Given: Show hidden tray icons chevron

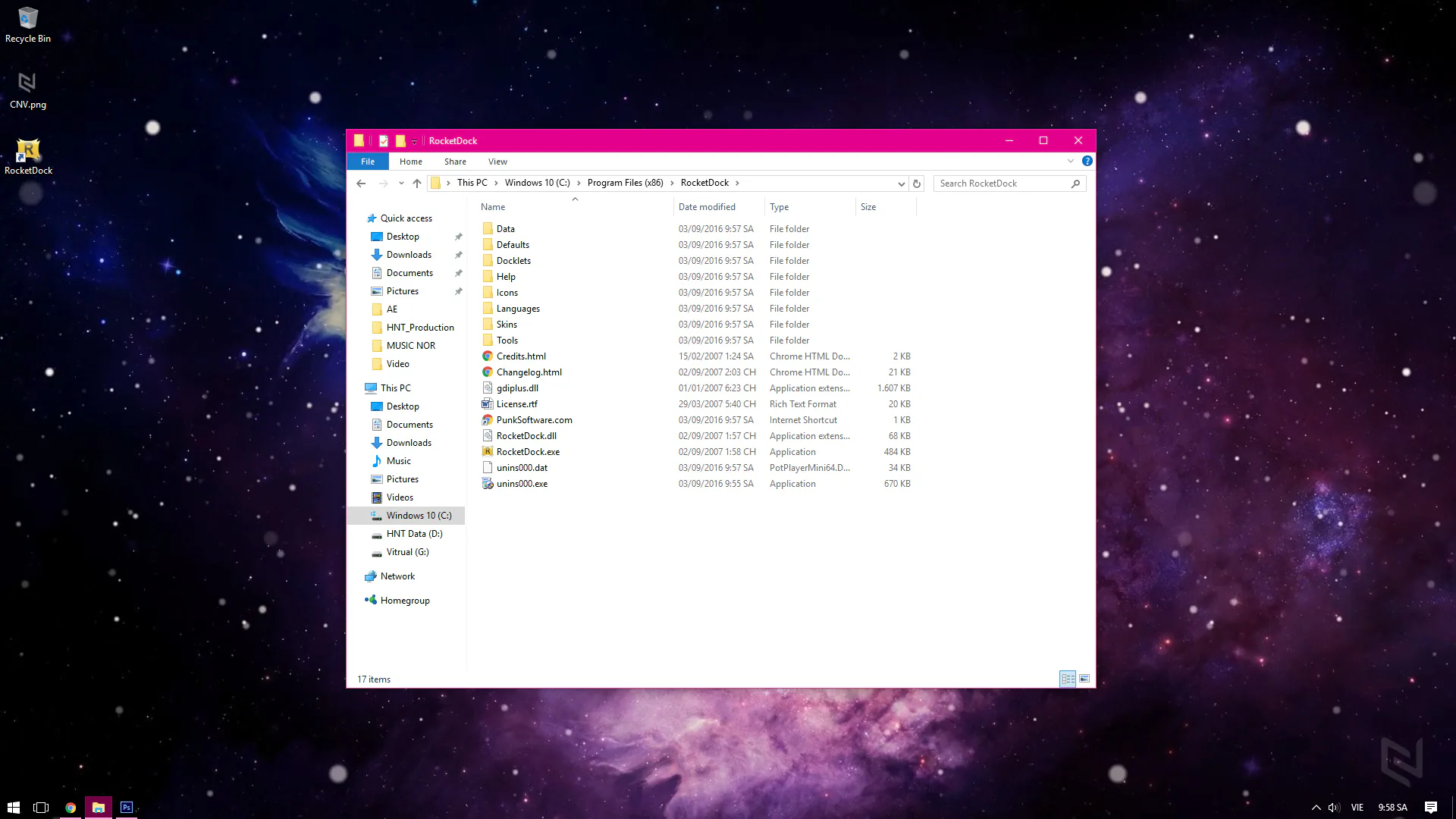Looking at the screenshot, I should tap(1316, 808).
